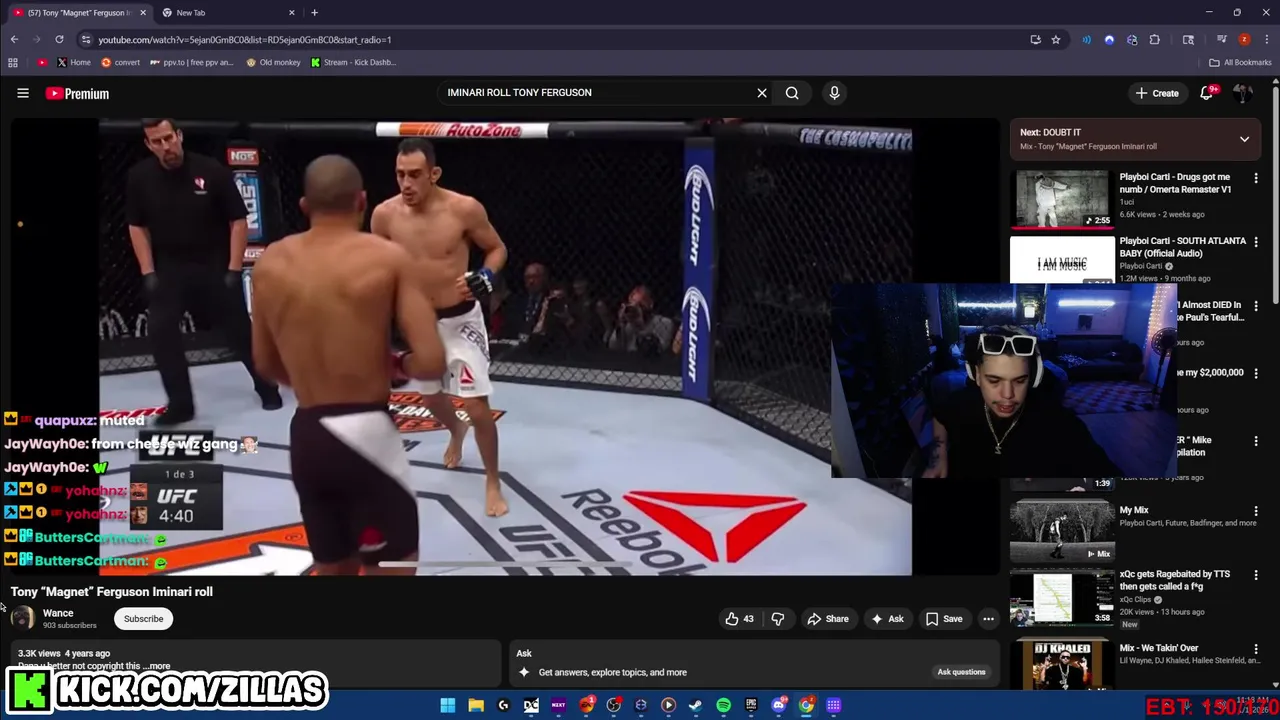This screenshot has width=1280, height=720.
Task: Subscribe to the Wance channel
Action: point(143,619)
